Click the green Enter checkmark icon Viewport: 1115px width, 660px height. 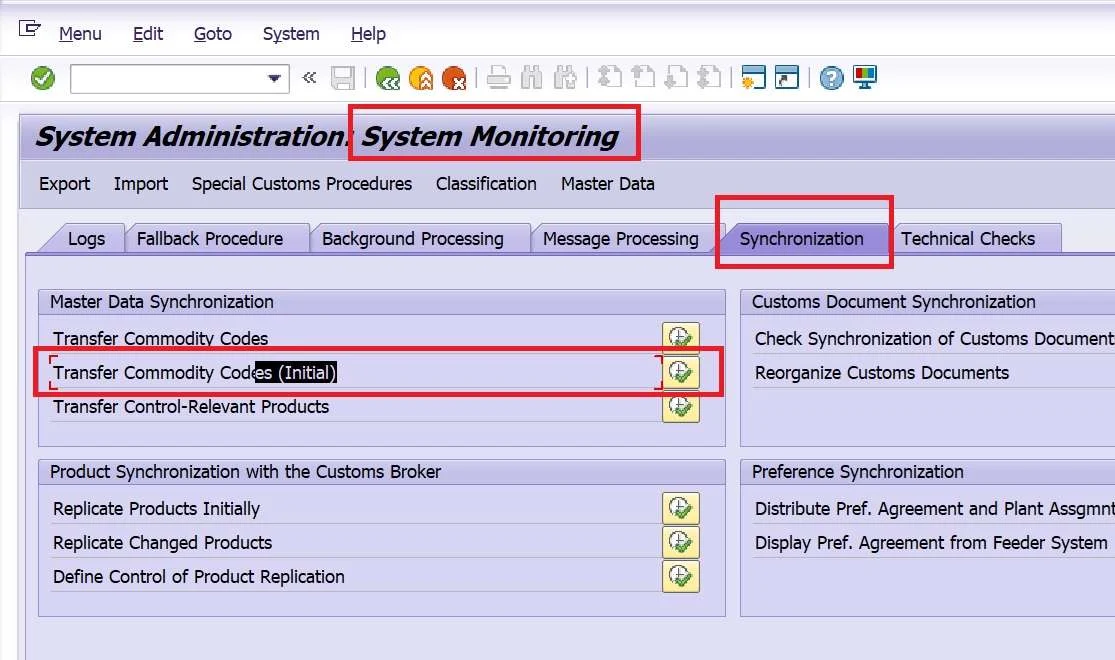coord(43,78)
